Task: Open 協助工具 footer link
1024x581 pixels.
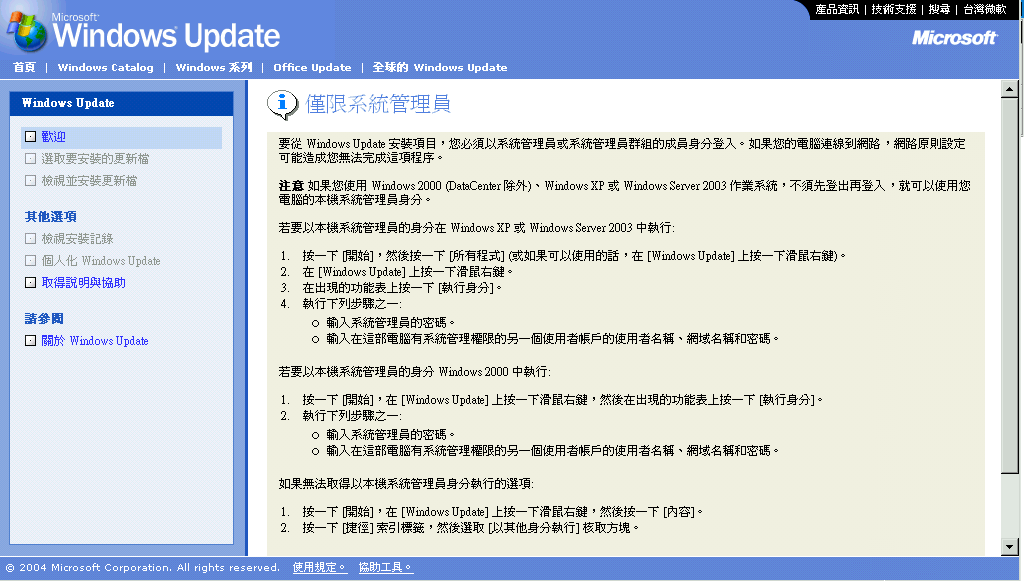Action: 385,567
